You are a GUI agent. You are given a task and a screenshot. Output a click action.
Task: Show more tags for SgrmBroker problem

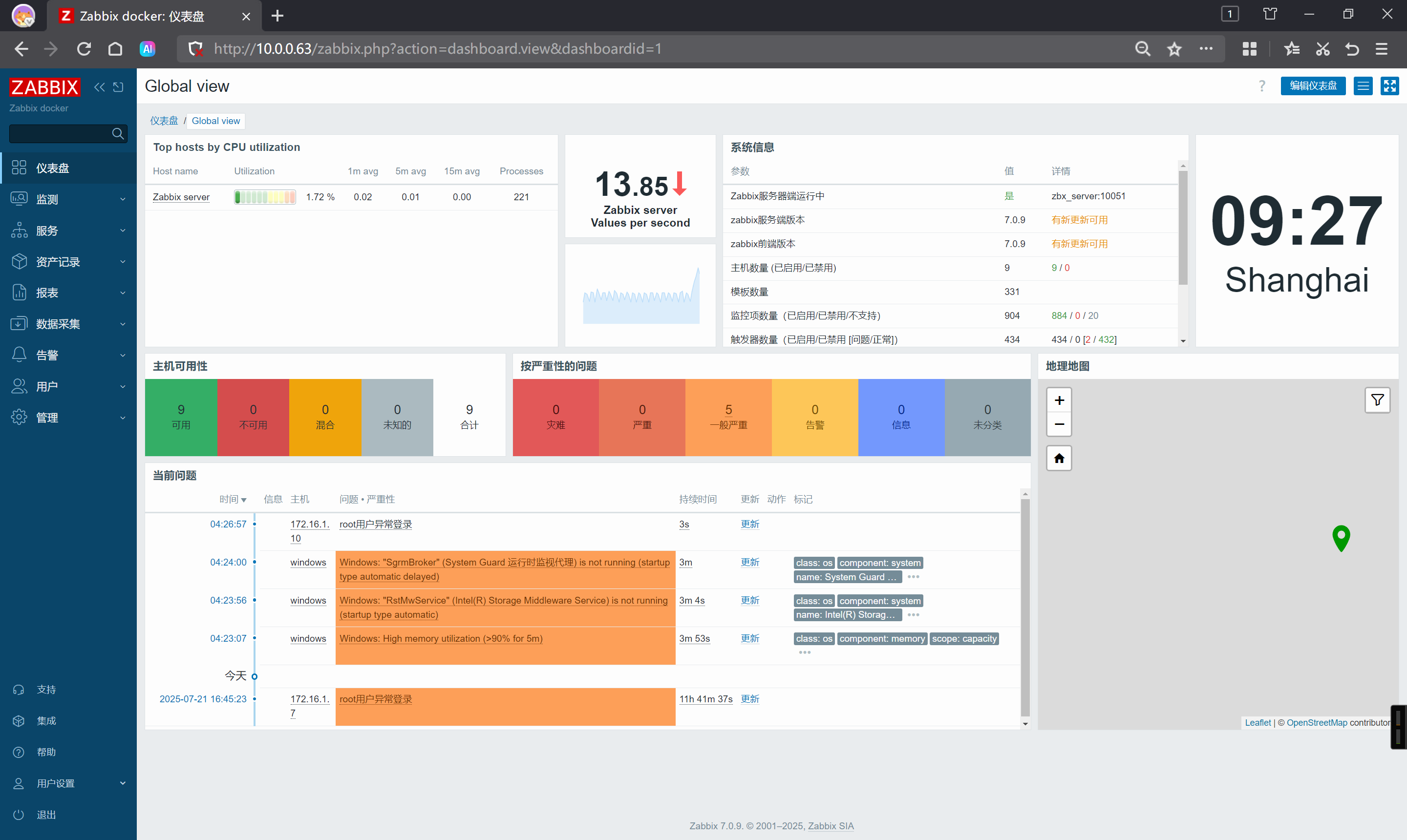[x=913, y=577]
